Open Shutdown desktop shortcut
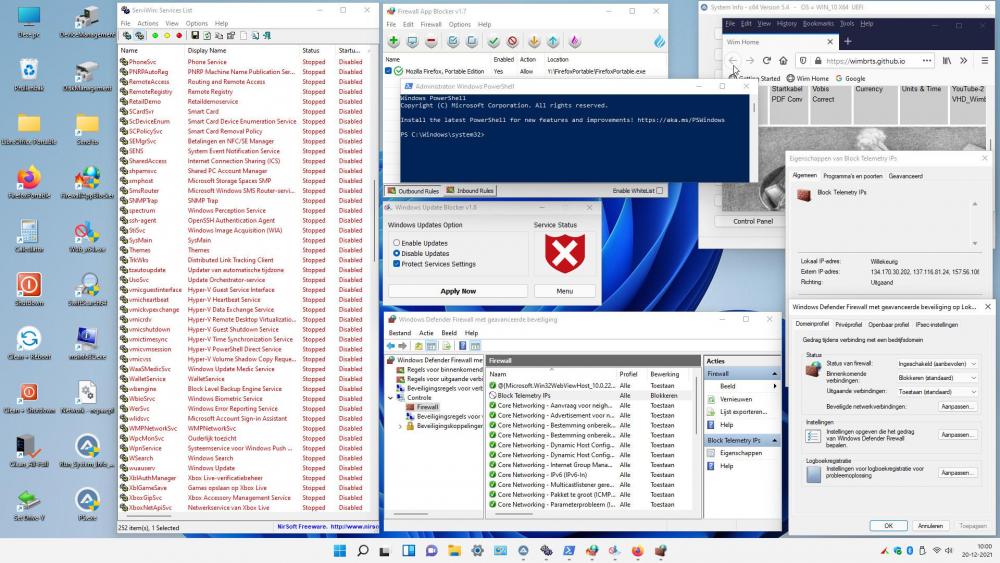Viewport: 1000px width, 563px height. click(x=29, y=287)
